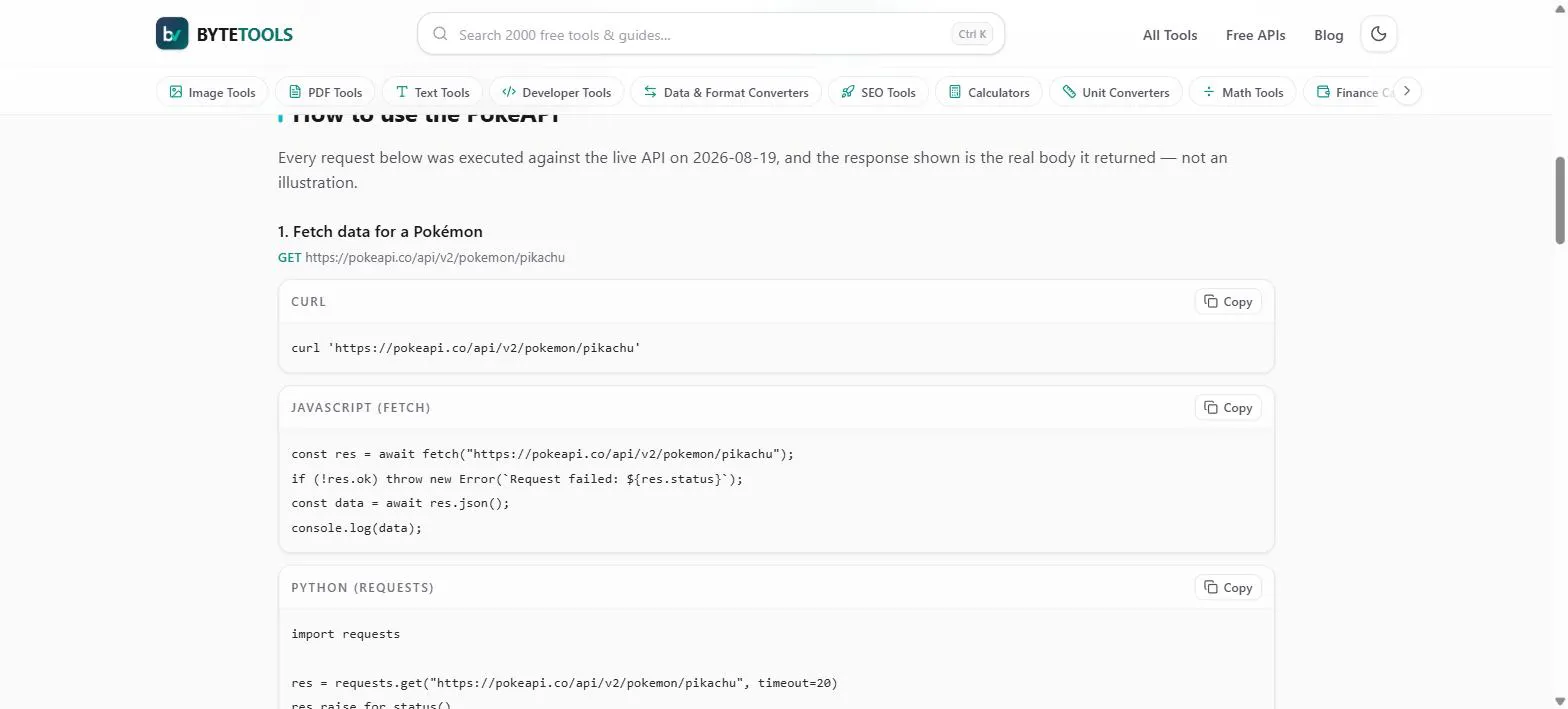Copy the JavaScript fetch snippet
Screen dimensions: 1568x709
(x=1228, y=407)
